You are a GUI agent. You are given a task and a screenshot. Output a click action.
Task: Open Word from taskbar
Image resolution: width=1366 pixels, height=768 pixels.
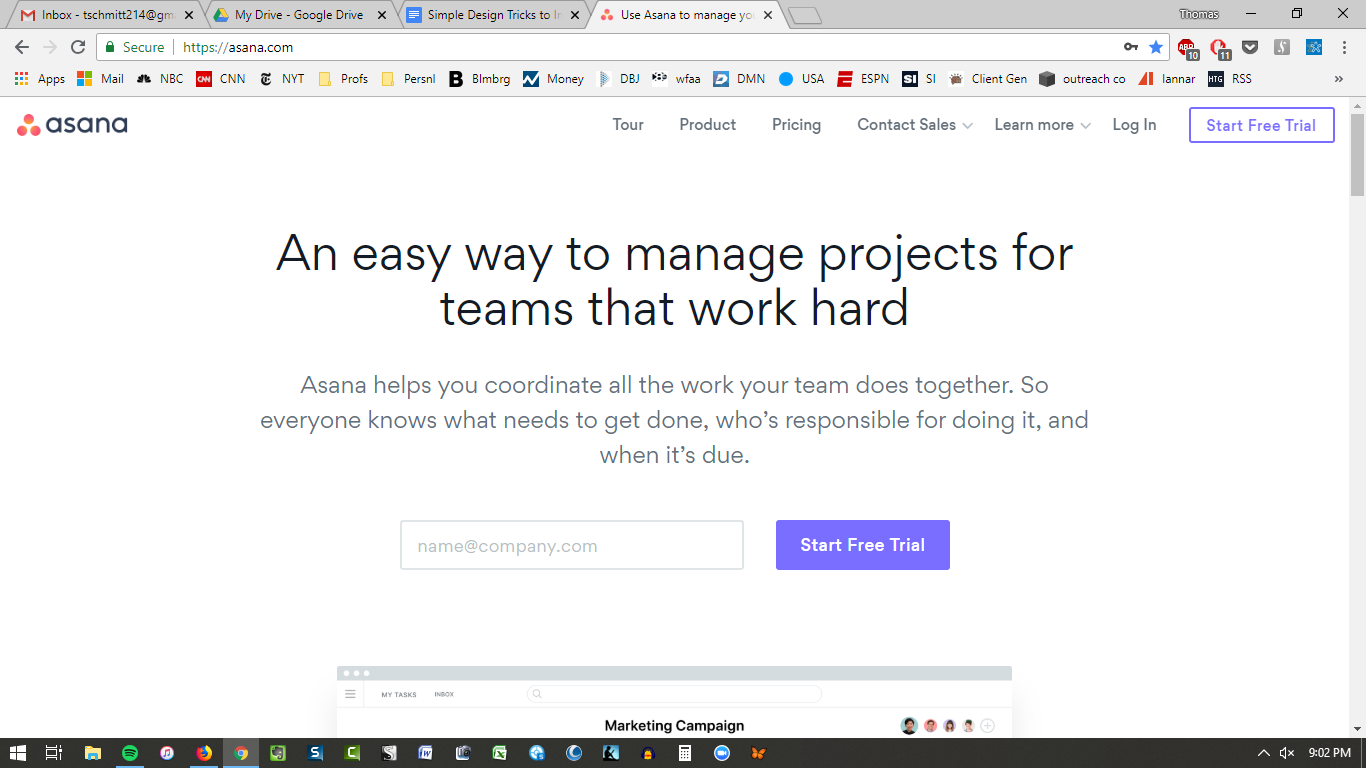(426, 753)
